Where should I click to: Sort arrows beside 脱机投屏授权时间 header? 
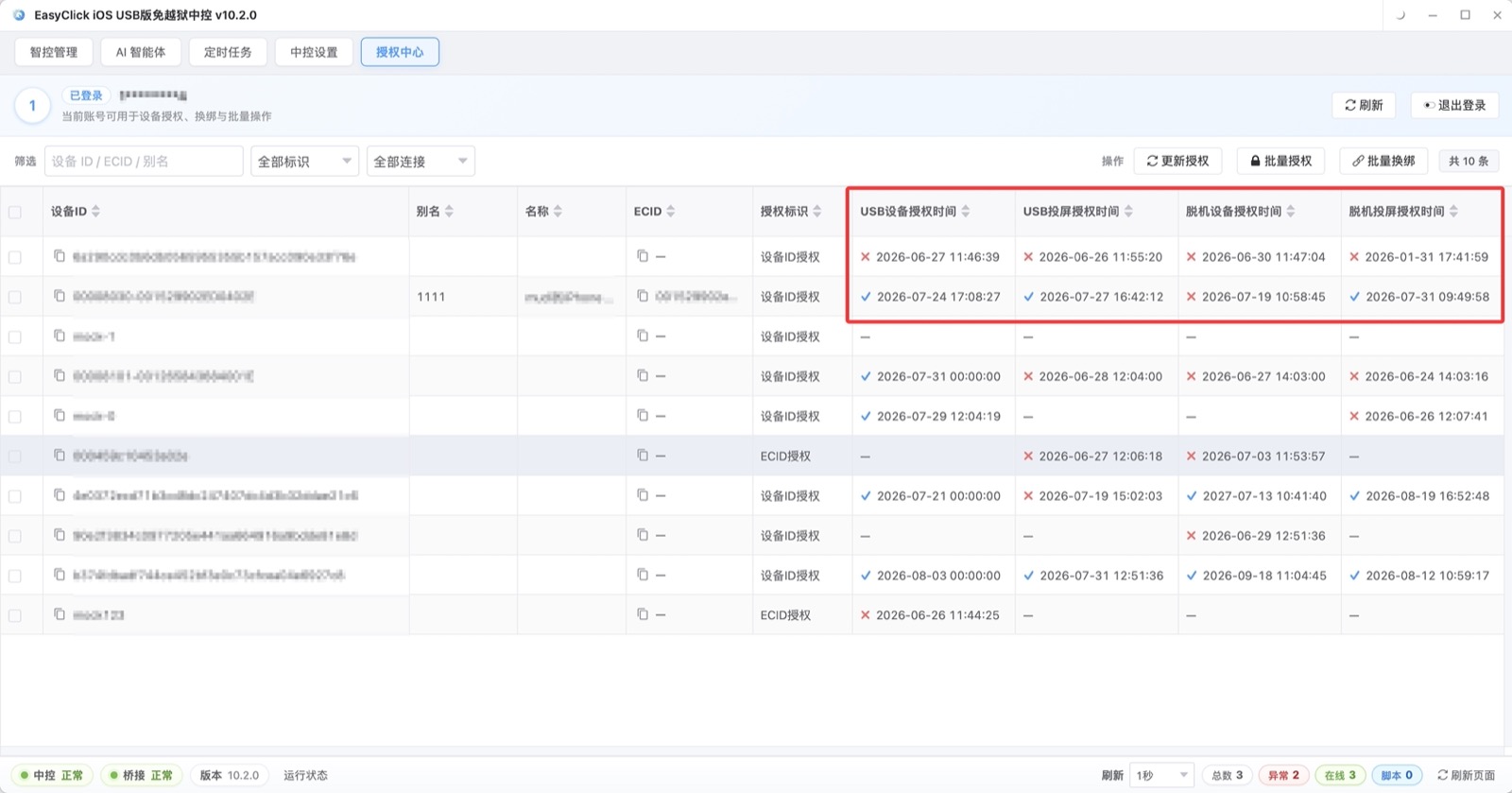coord(1453,211)
